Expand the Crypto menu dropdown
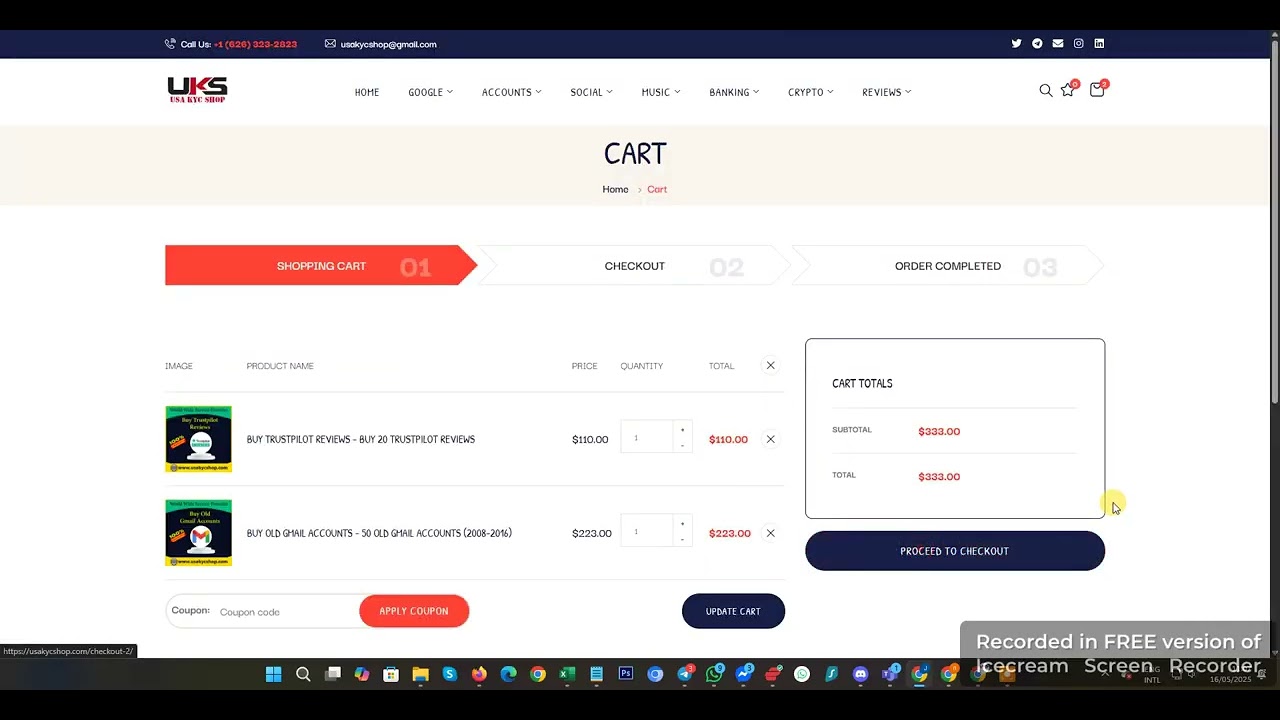Screen dimensions: 1280x720 (810, 92)
